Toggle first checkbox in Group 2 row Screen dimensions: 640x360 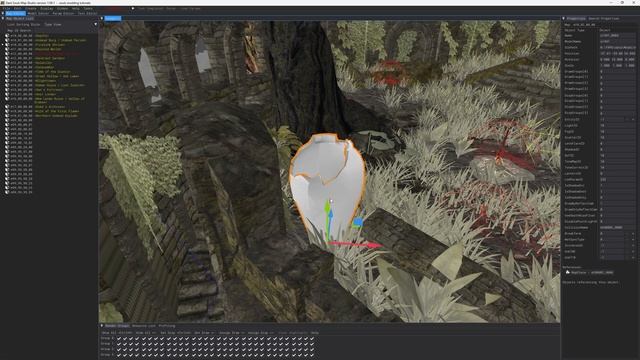pos(119,349)
